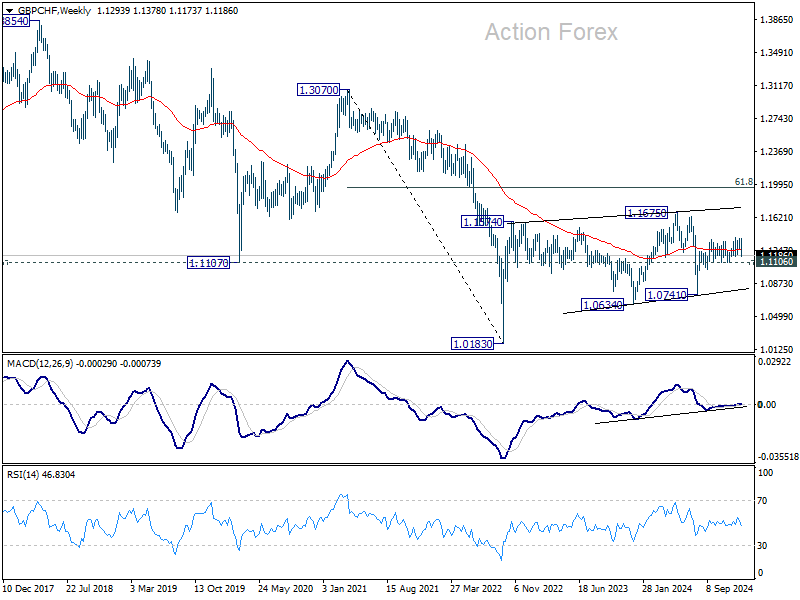800x600 pixels.
Task: Click the RSI(14) indicator title
Action: pyautogui.click(x=22, y=474)
